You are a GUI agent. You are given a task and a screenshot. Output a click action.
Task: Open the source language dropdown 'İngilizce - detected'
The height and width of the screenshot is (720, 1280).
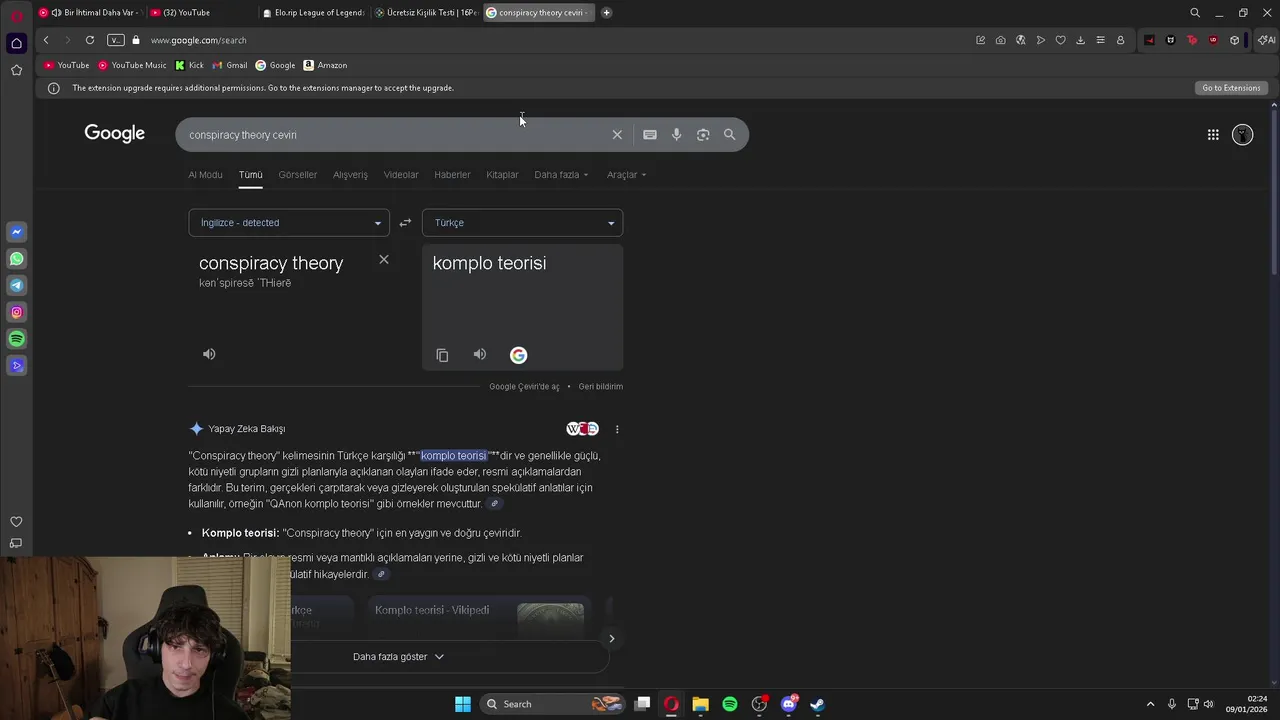click(x=289, y=223)
